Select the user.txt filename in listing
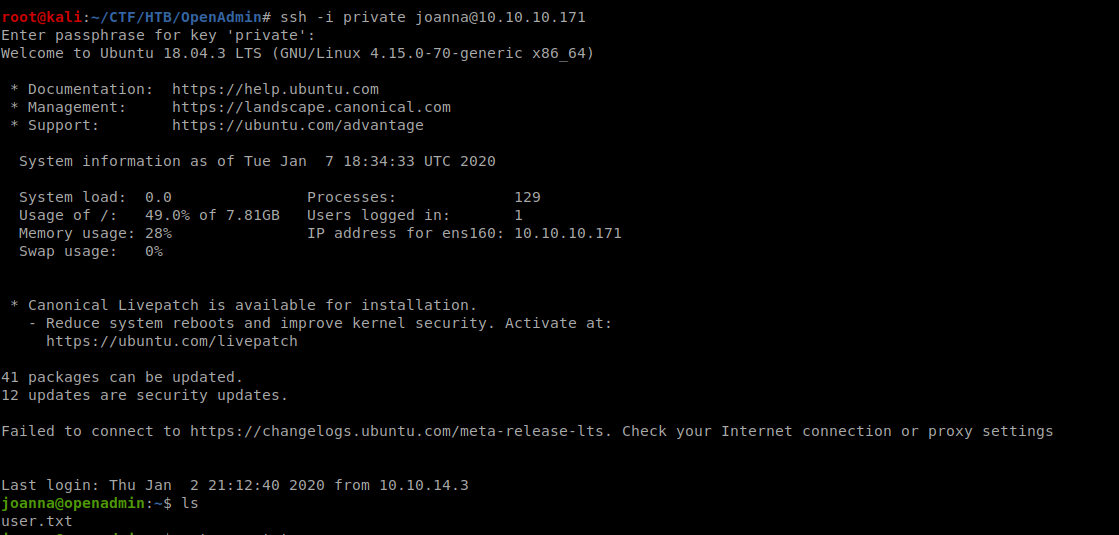Image resolution: width=1119 pixels, height=535 pixels. tap(37, 521)
